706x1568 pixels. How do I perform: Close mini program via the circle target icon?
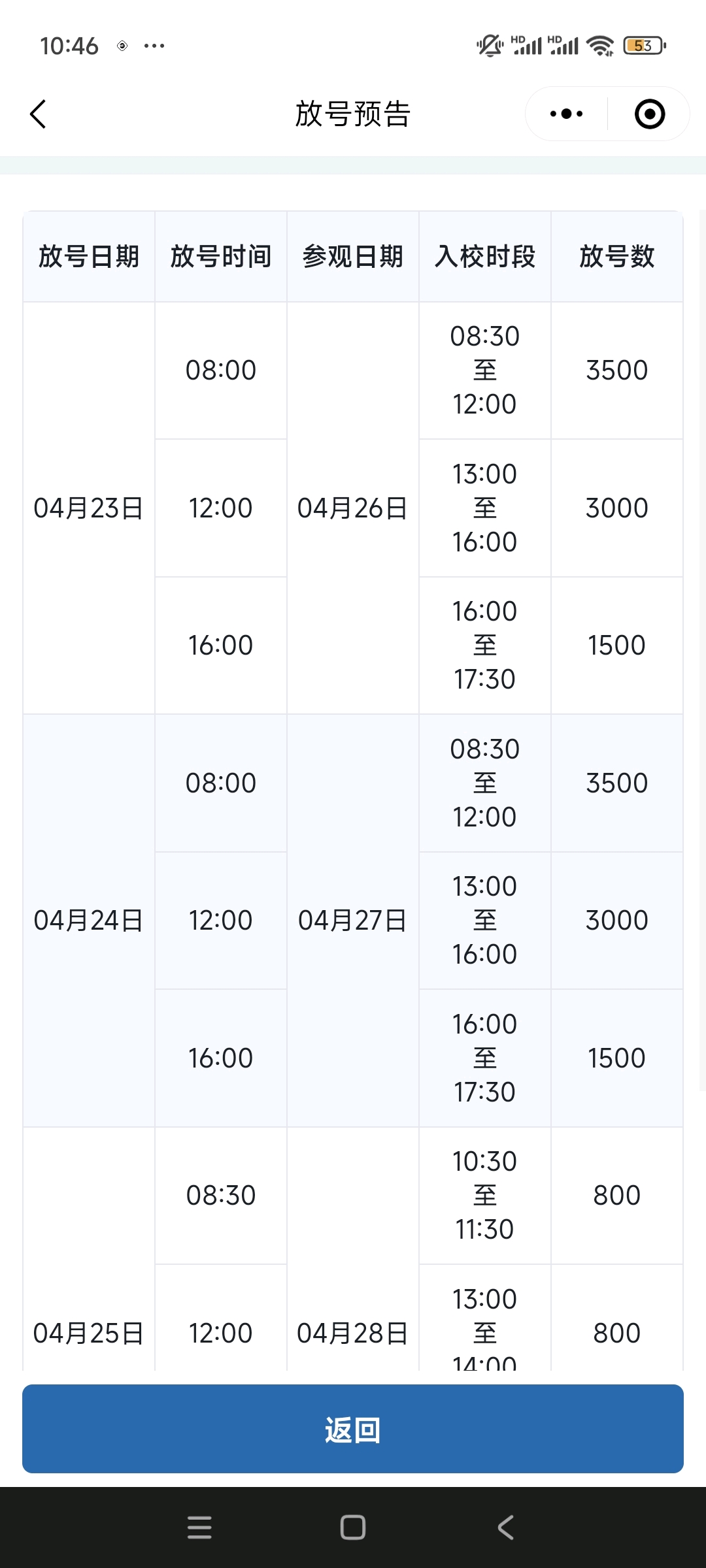click(x=650, y=114)
